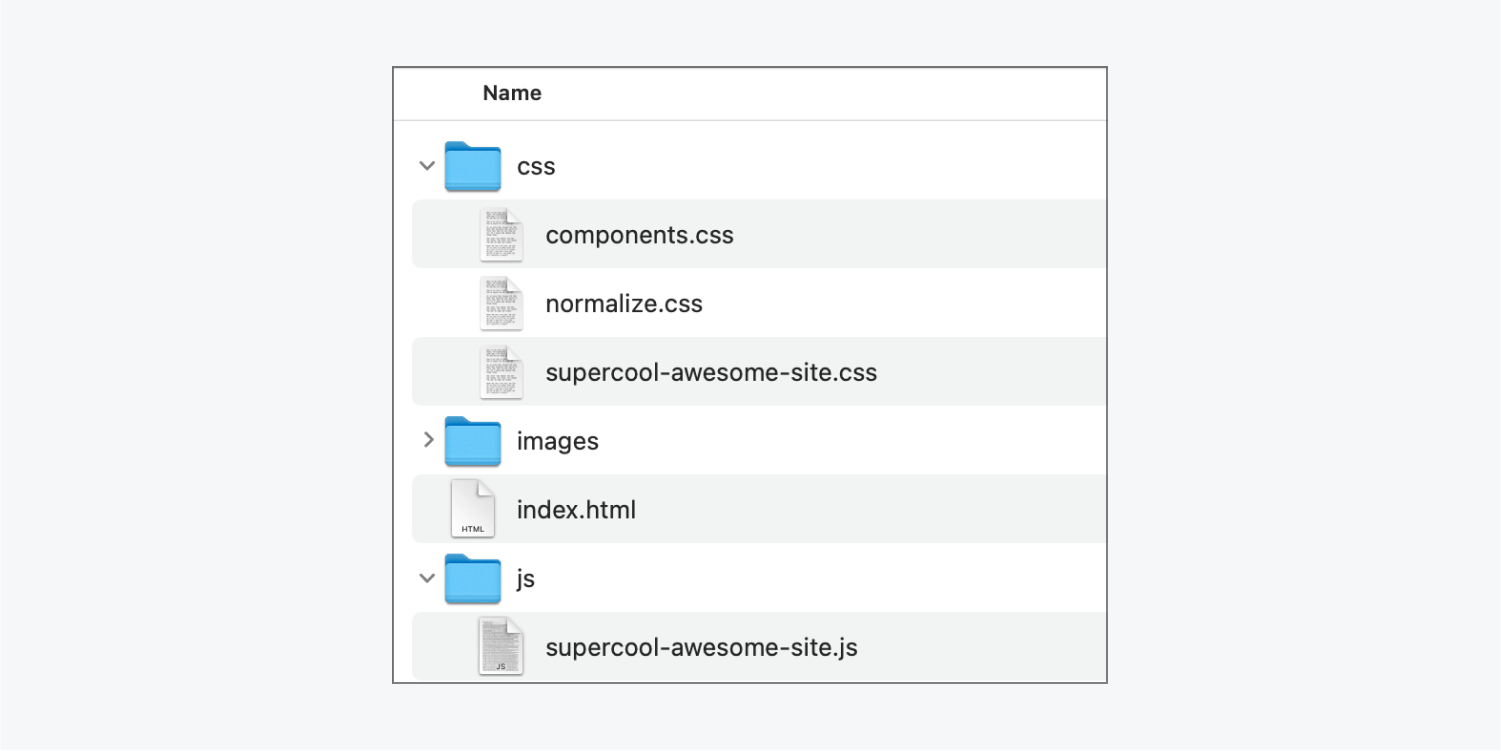
Task: Click the normalize.css file icon
Action: coord(501,303)
